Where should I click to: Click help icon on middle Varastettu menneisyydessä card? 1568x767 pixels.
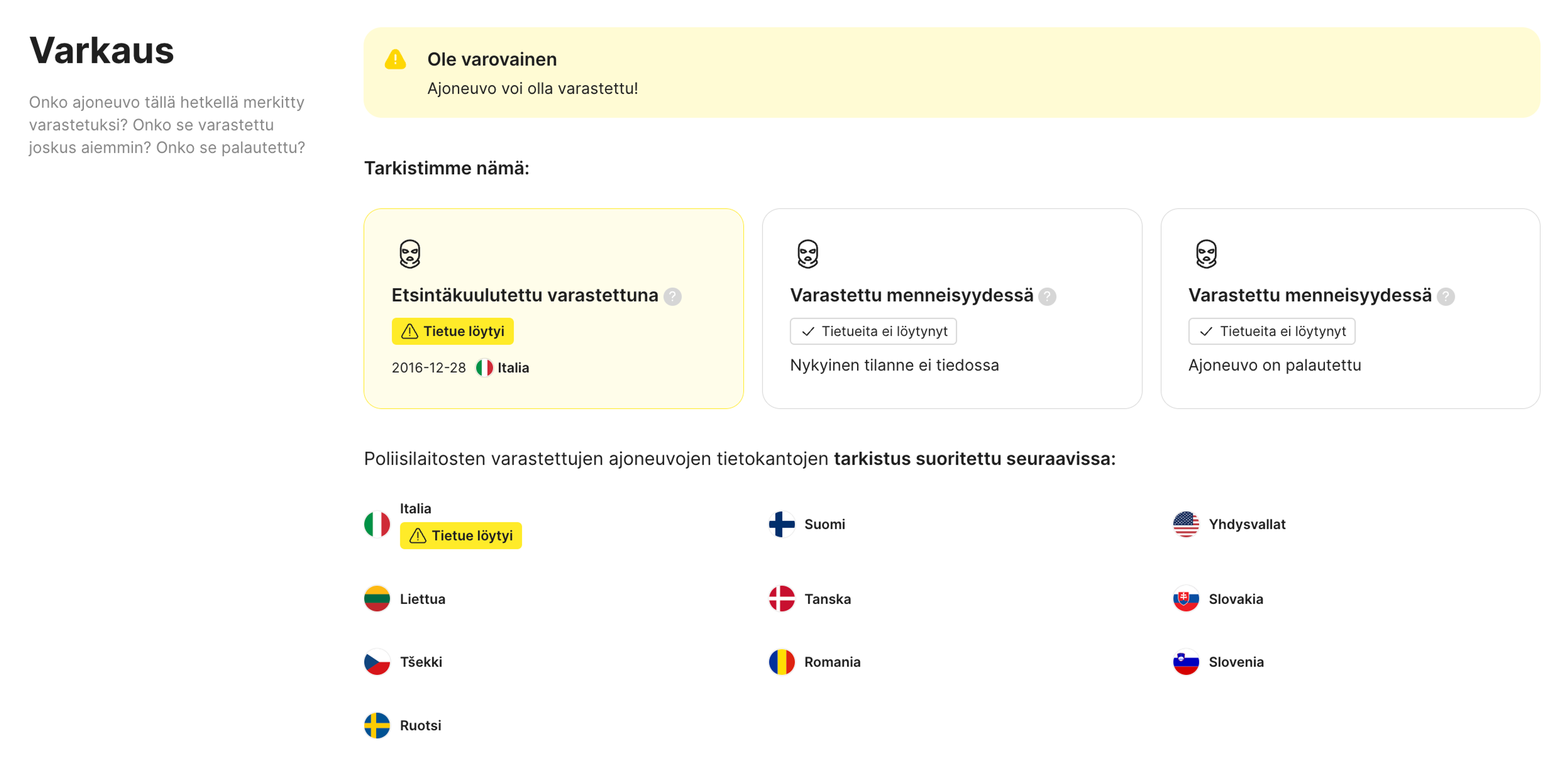click(x=1047, y=297)
